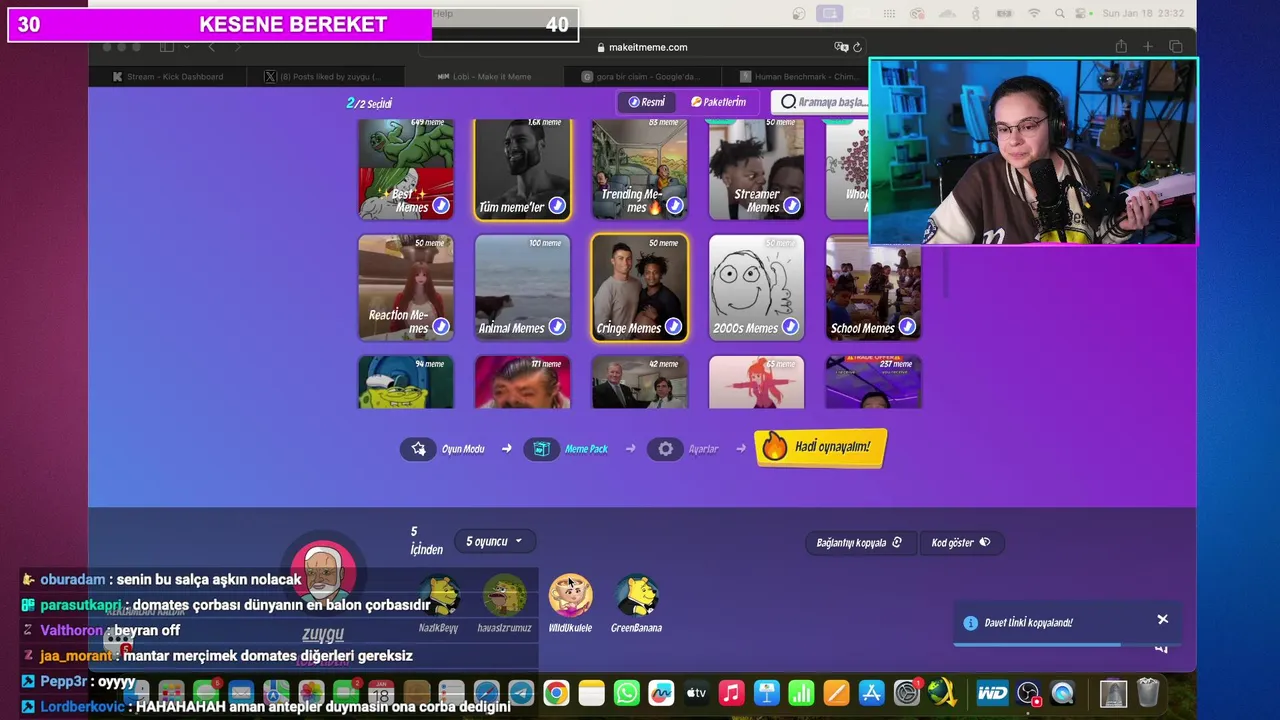Click the WildUkulele player avatar

click(x=570, y=595)
